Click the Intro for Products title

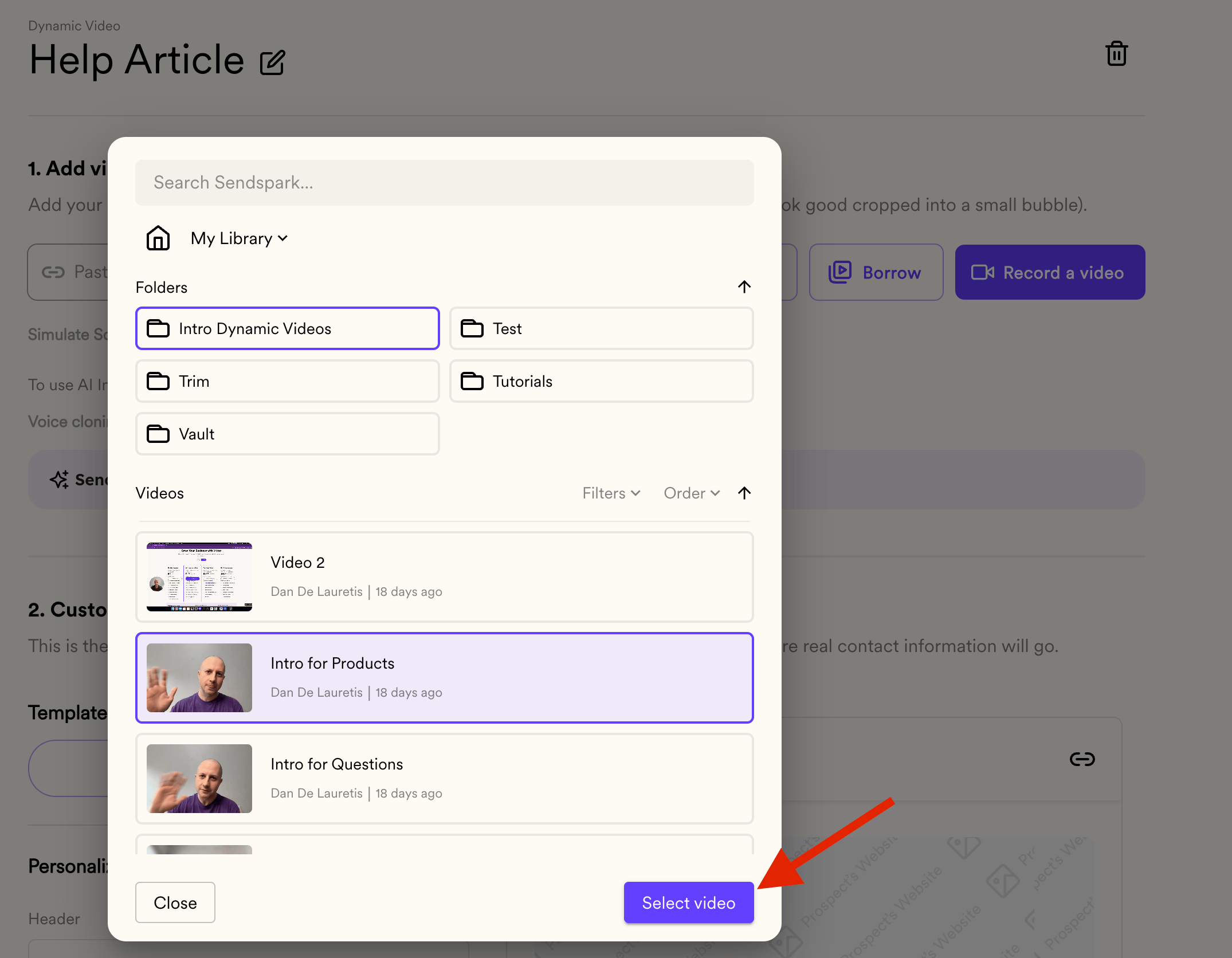tap(332, 663)
